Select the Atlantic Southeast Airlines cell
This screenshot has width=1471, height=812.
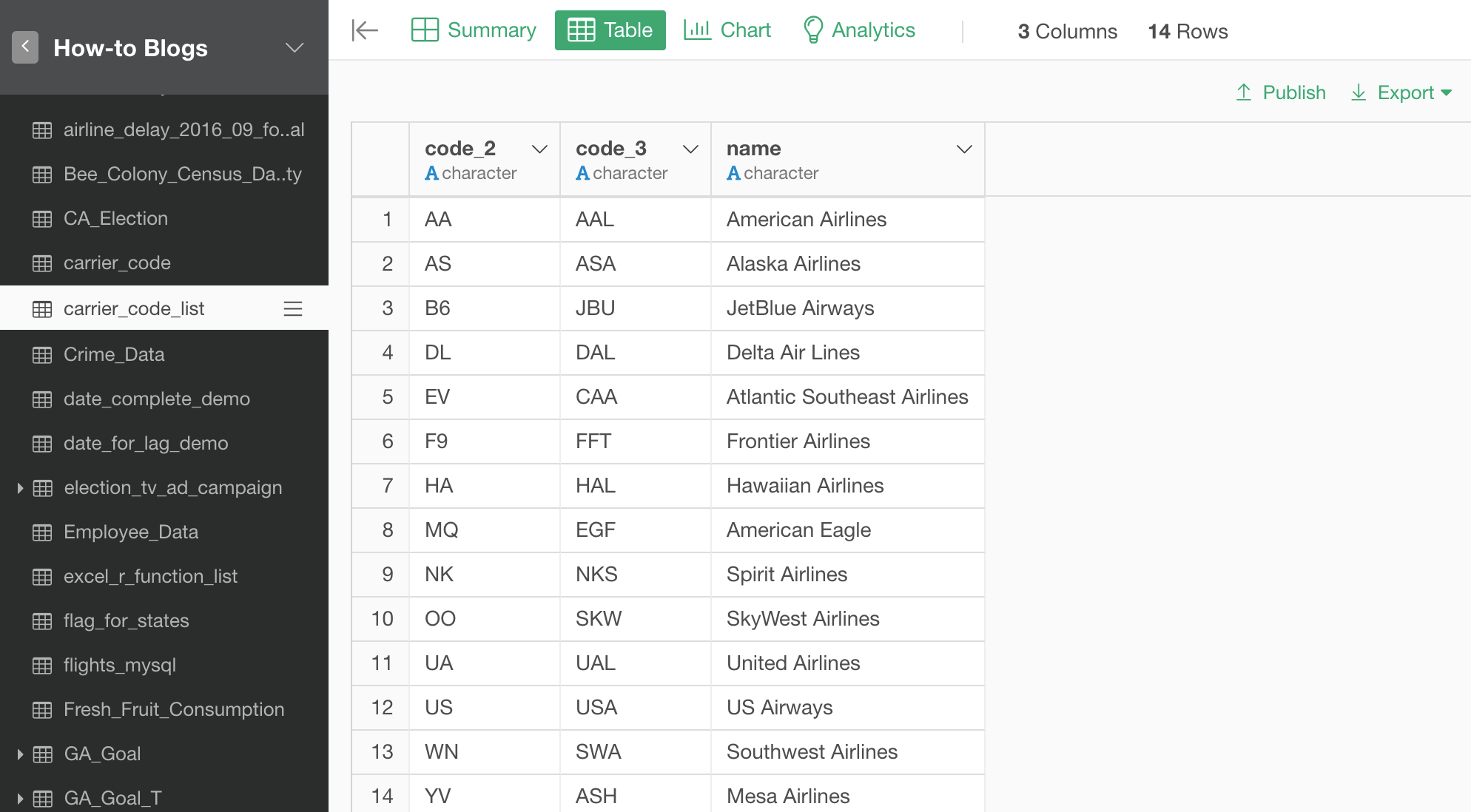coord(848,397)
